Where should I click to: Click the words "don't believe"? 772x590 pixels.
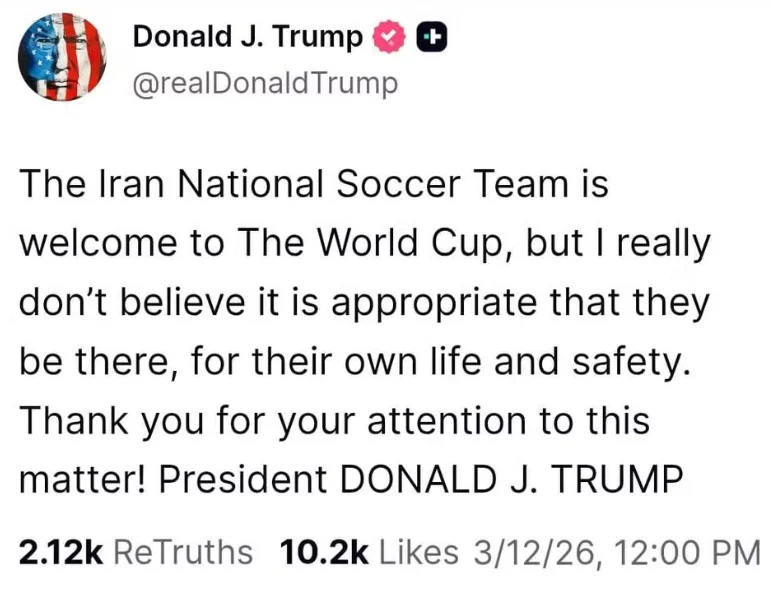click(130, 303)
